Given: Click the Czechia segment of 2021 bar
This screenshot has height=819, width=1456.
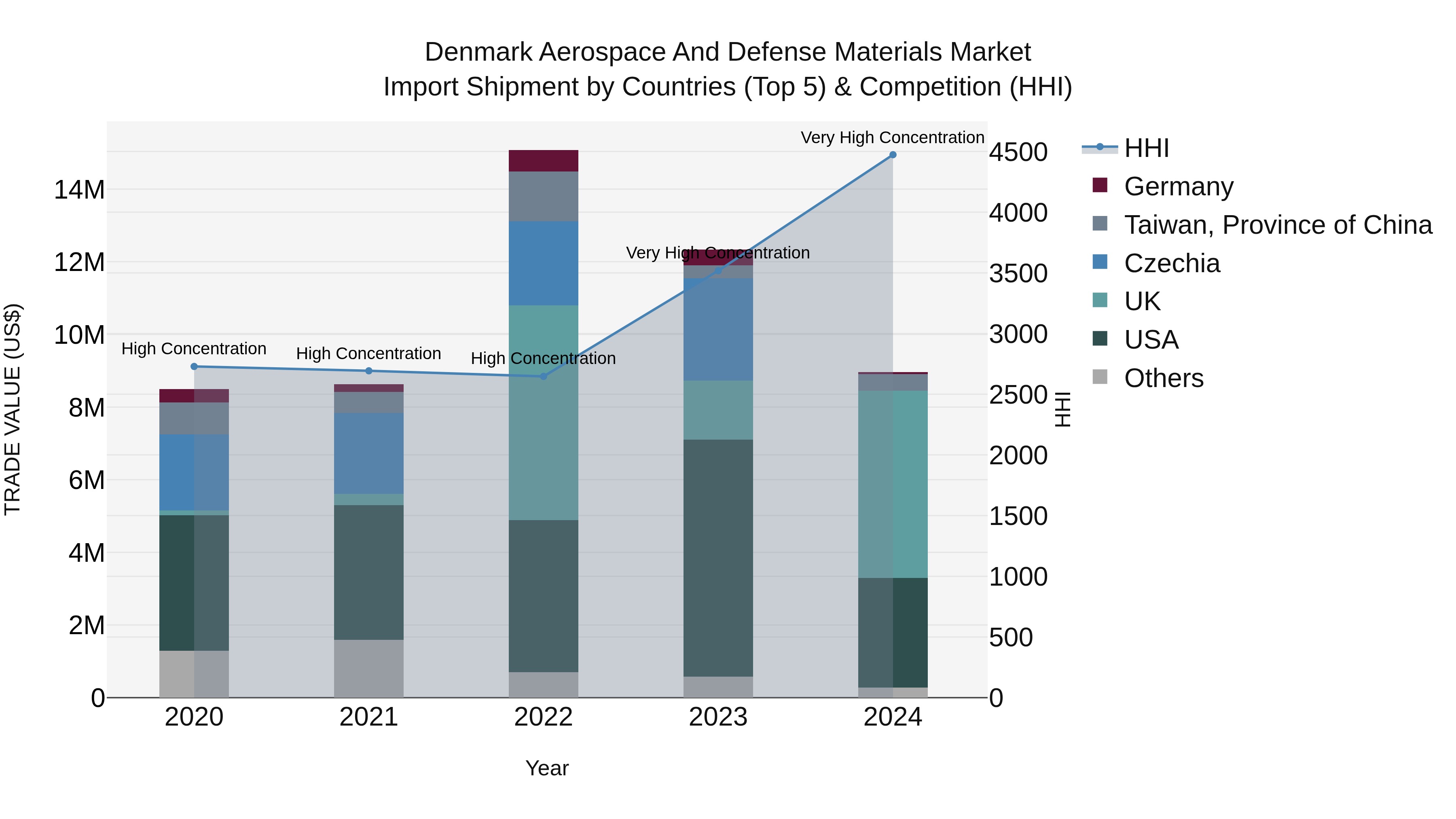Looking at the screenshot, I should [x=368, y=453].
